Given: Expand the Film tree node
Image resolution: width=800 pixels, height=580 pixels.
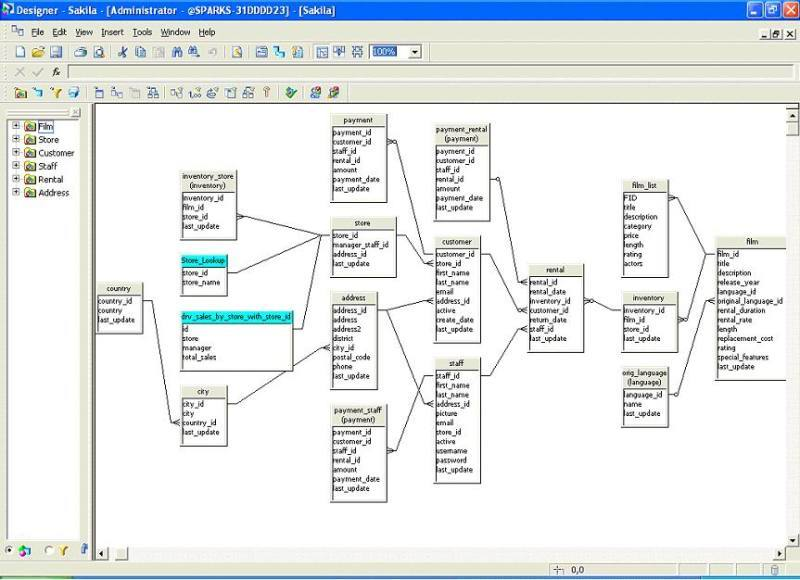Looking at the screenshot, I should click(16, 125).
